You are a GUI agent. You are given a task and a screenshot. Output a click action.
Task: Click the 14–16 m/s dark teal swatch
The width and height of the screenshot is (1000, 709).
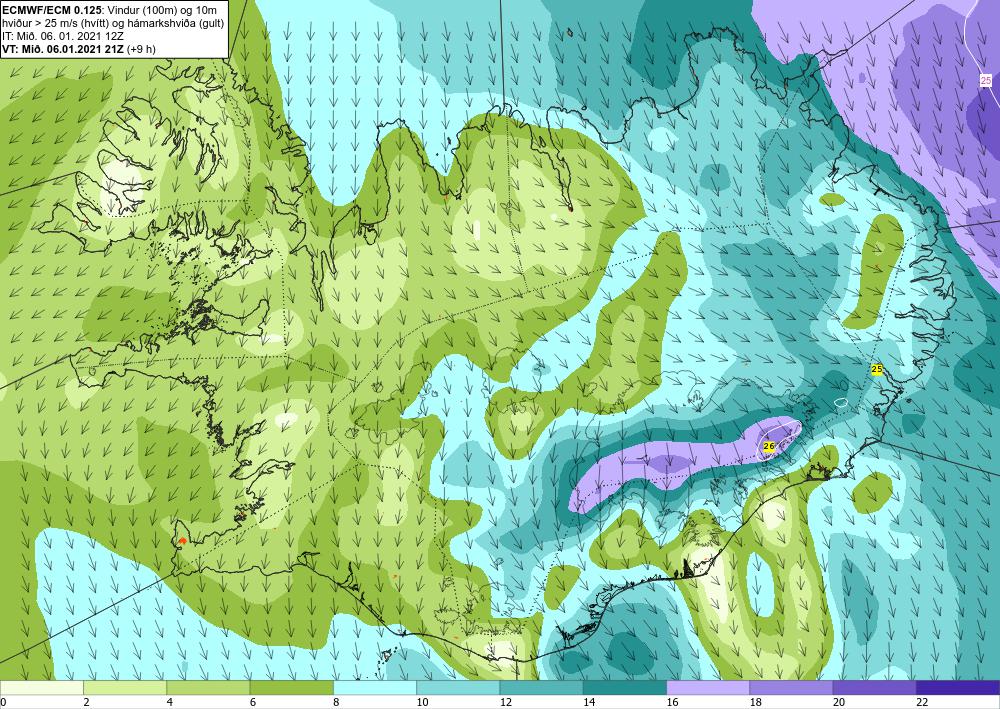tap(624, 687)
